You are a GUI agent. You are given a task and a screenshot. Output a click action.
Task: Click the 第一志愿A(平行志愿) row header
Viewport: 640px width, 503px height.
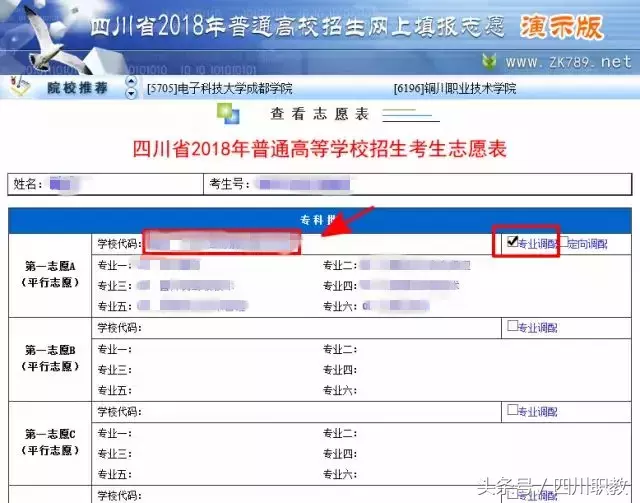coord(50,275)
